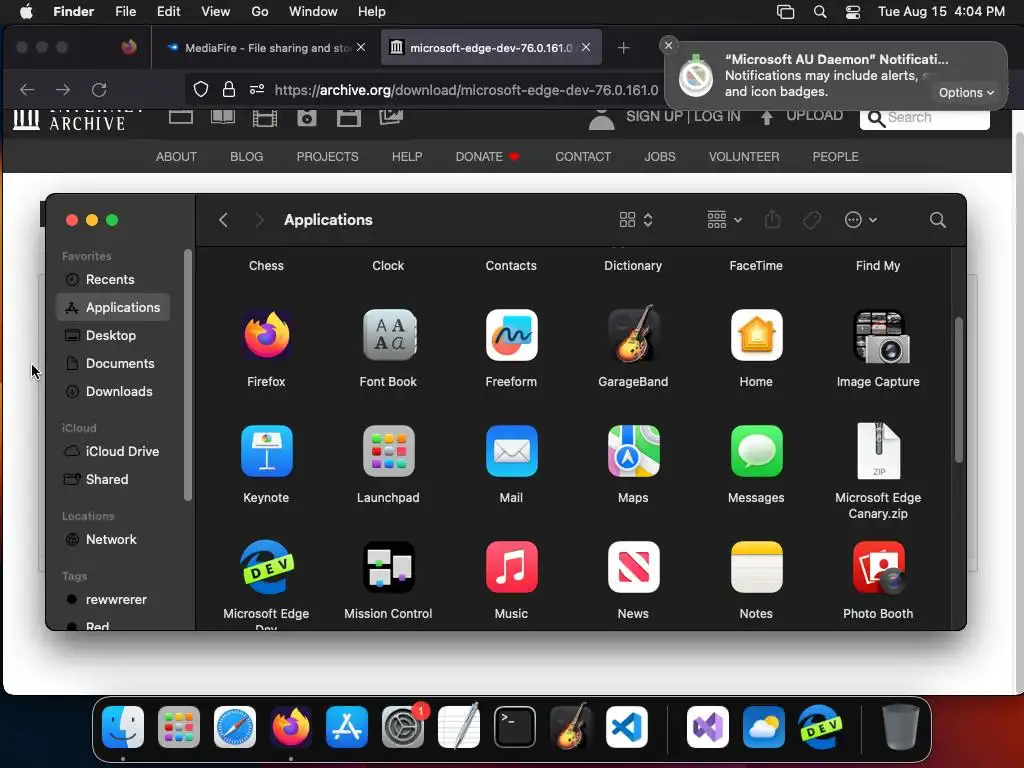The height and width of the screenshot is (768, 1024).
Task: Open the Mail app icon
Action: pos(511,451)
